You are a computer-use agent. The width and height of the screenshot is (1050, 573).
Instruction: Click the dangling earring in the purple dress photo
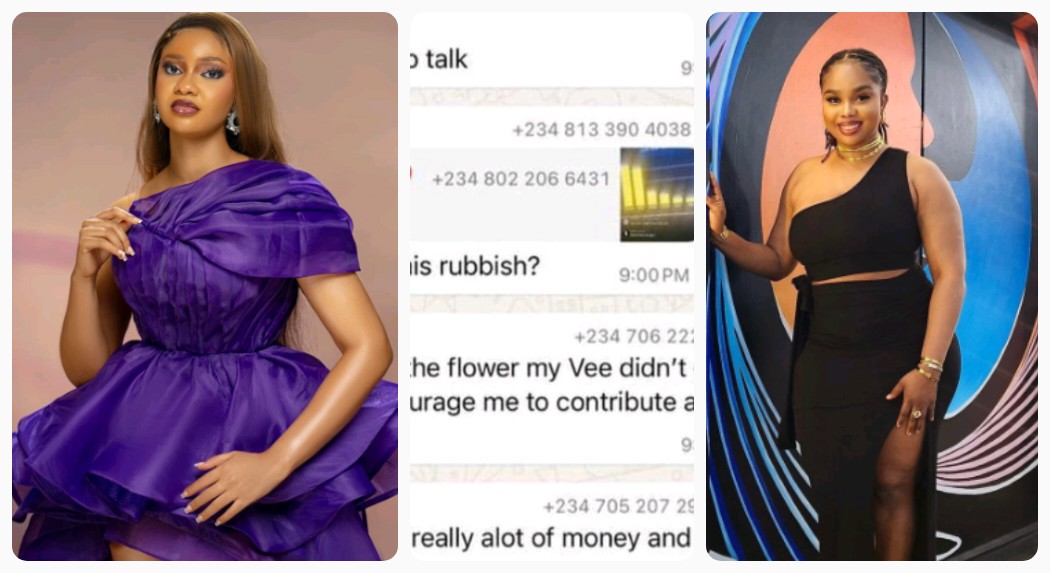tap(232, 122)
